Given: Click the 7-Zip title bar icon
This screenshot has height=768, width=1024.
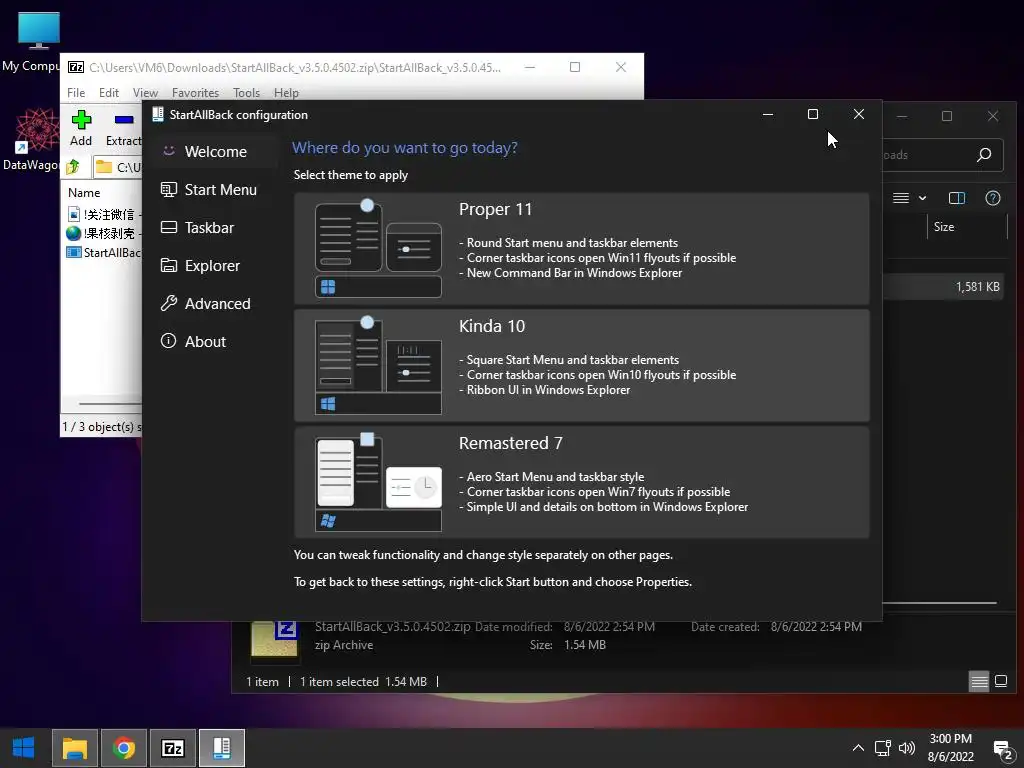Looking at the screenshot, I should point(76,67).
